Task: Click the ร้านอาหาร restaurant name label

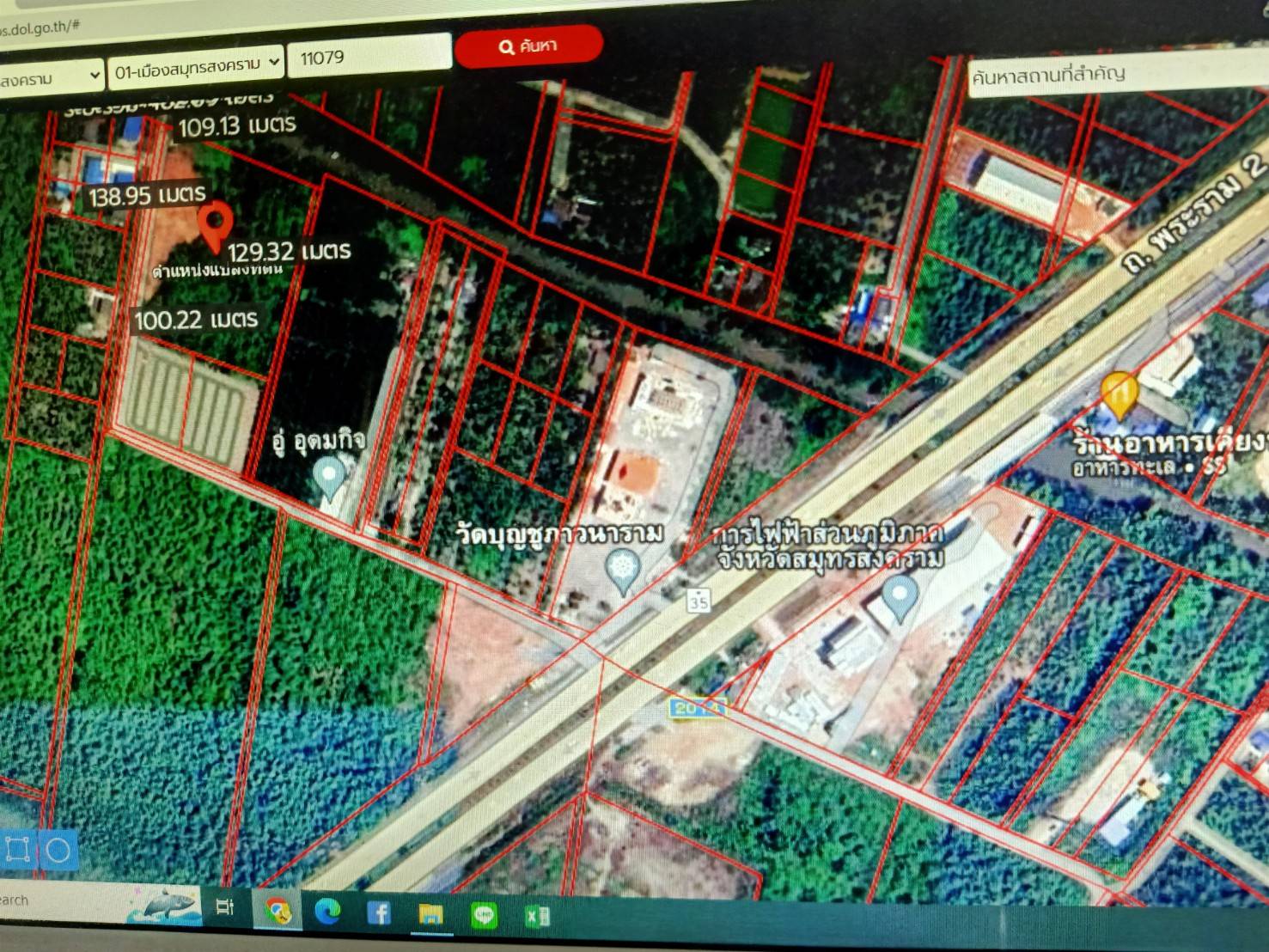Action: tap(1170, 444)
